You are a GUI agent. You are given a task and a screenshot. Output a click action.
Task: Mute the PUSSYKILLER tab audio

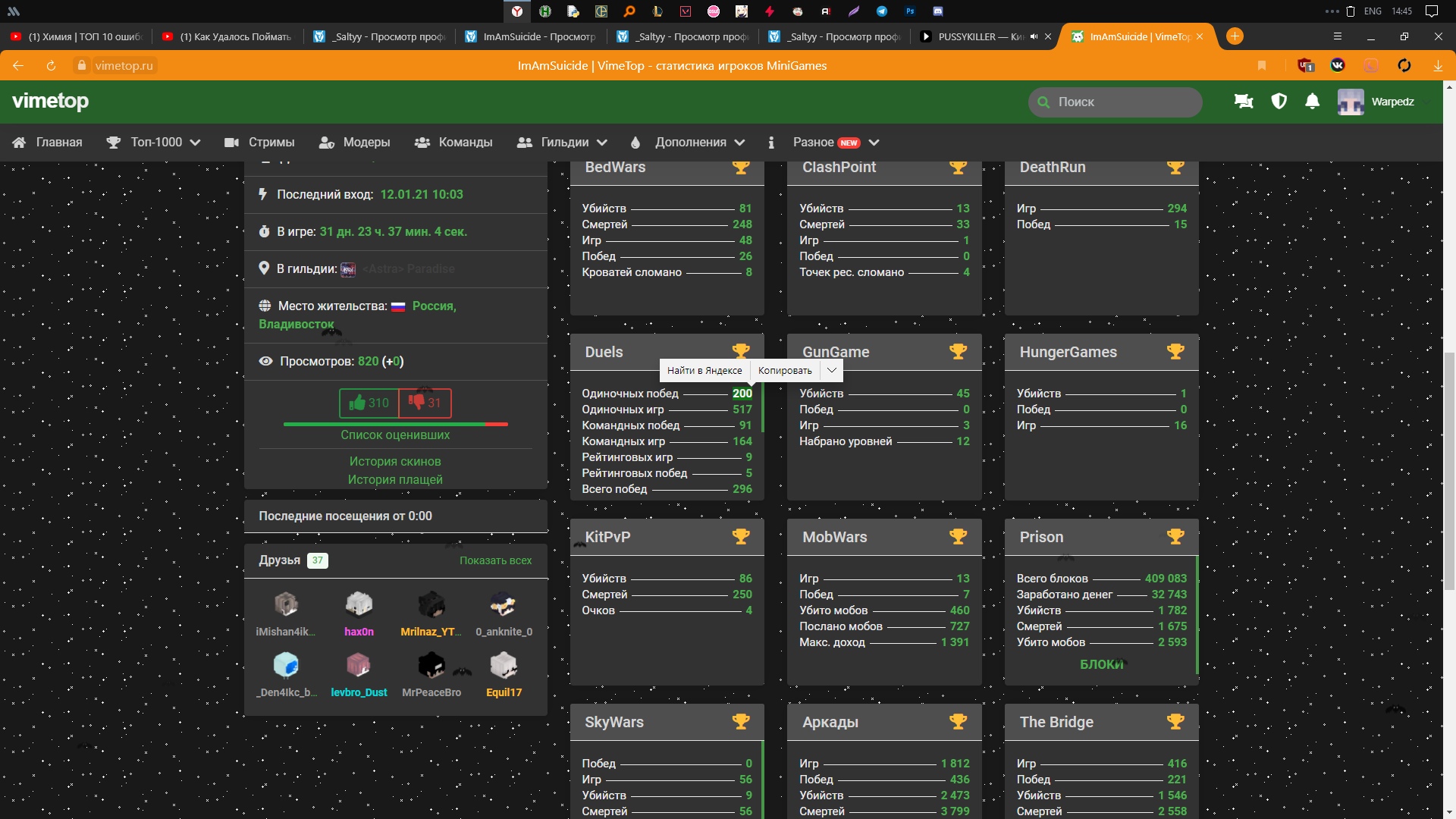pos(1034,36)
